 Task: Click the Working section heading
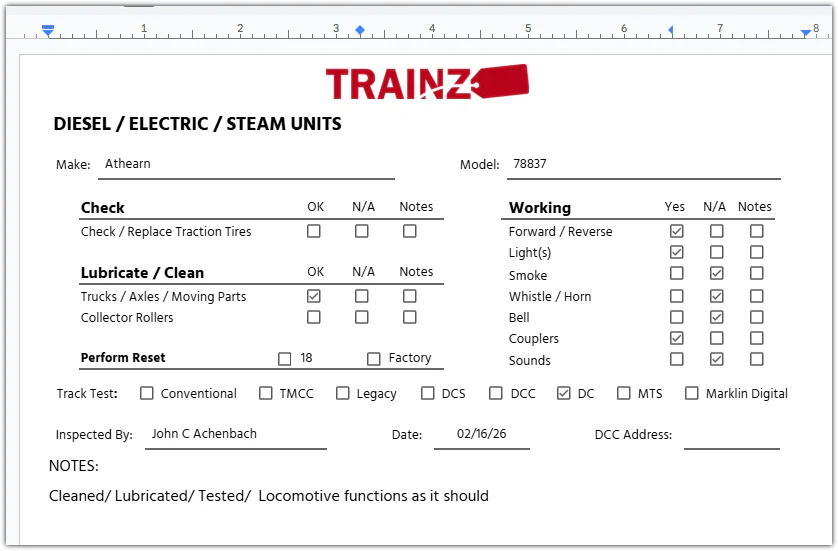(x=540, y=207)
